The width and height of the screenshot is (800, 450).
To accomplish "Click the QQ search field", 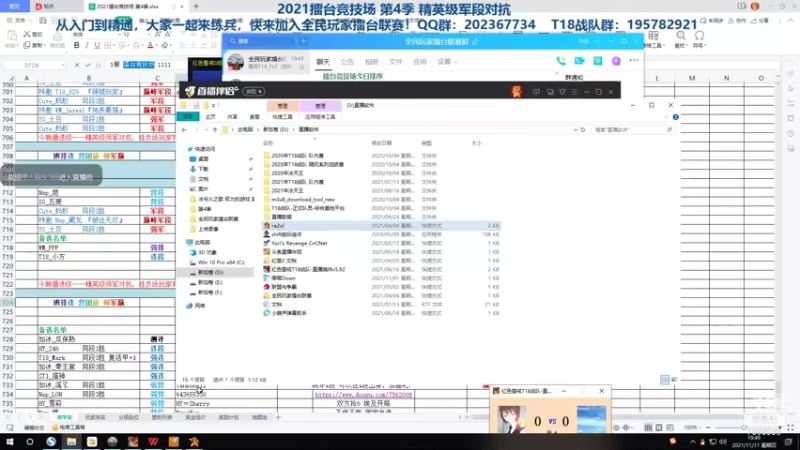I will point(261,41).
